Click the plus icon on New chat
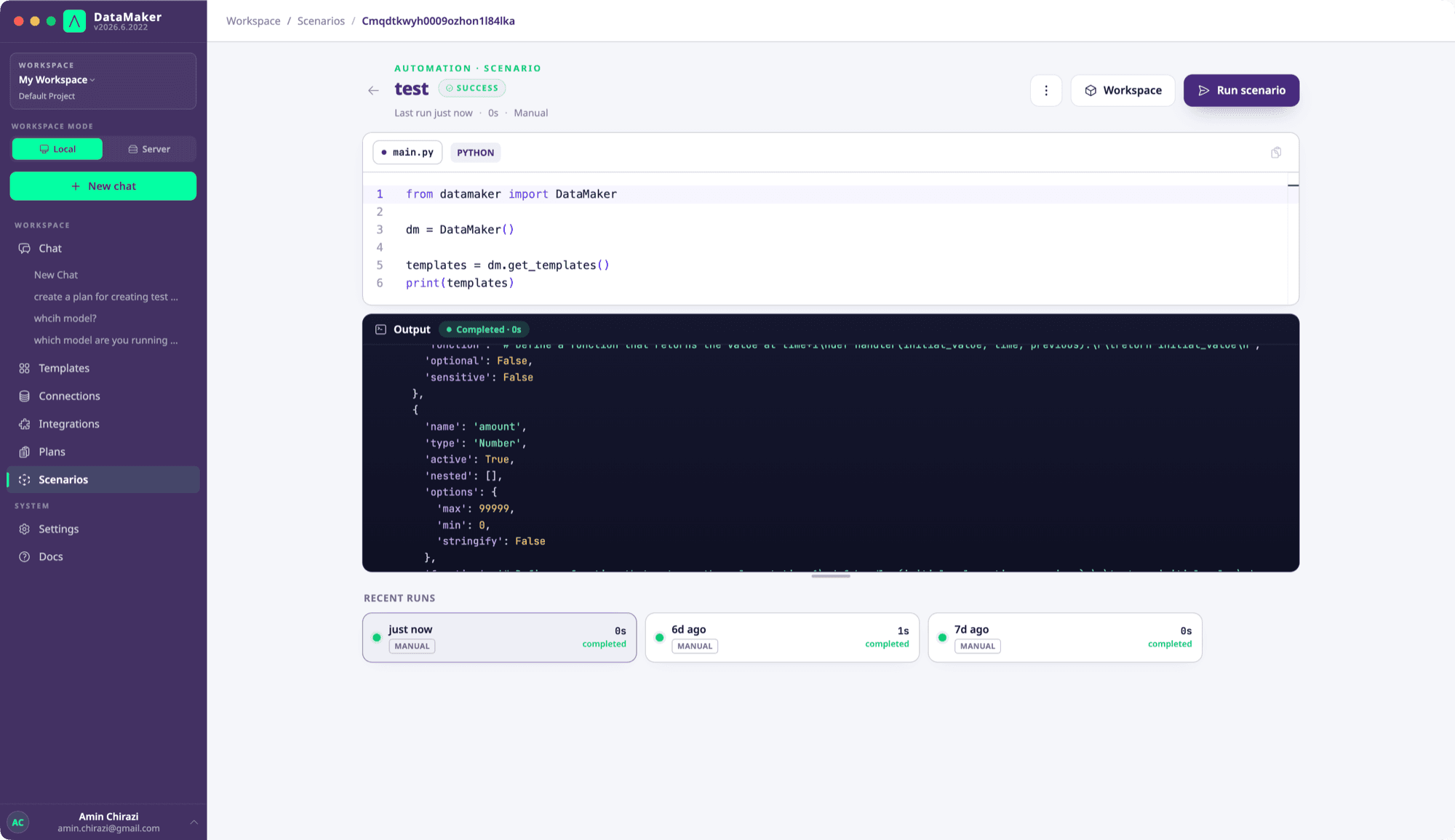This screenshot has height=840, width=1455. click(76, 187)
